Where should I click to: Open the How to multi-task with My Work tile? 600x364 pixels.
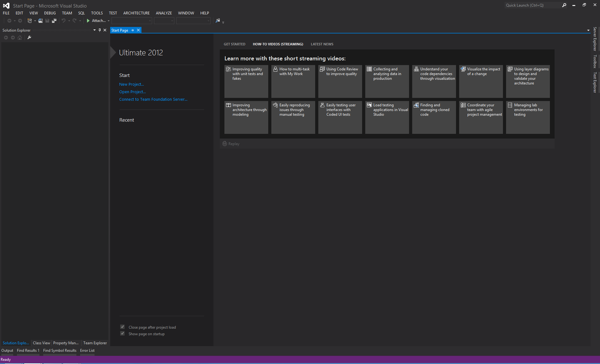coord(293,82)
